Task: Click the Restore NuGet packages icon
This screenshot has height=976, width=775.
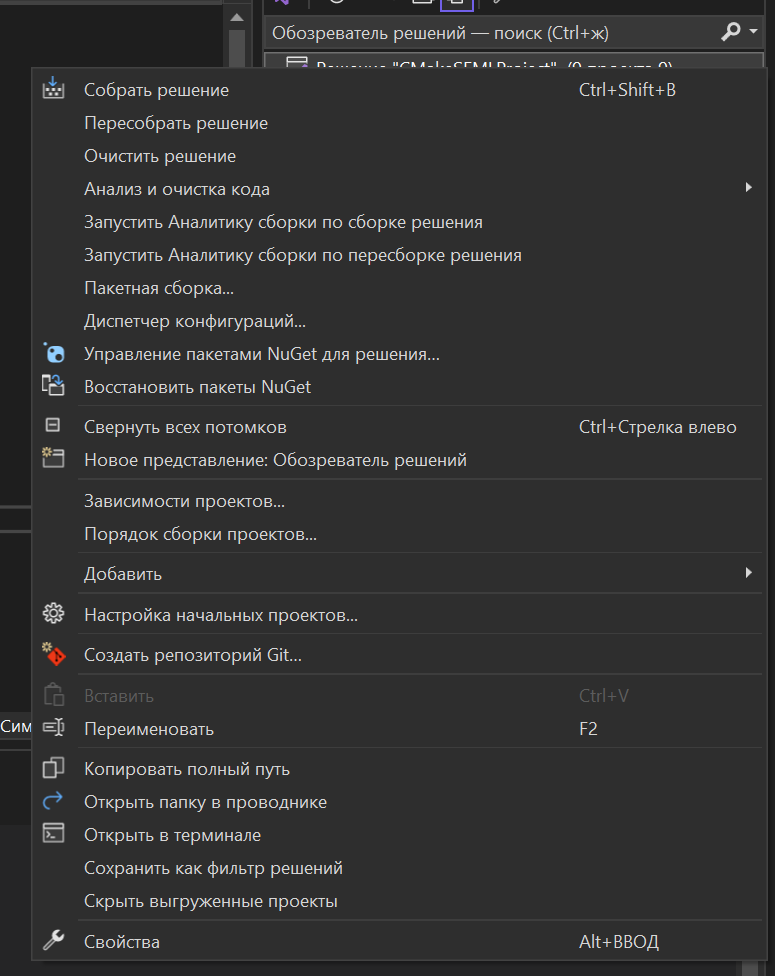Action: (x=53, y=386)
